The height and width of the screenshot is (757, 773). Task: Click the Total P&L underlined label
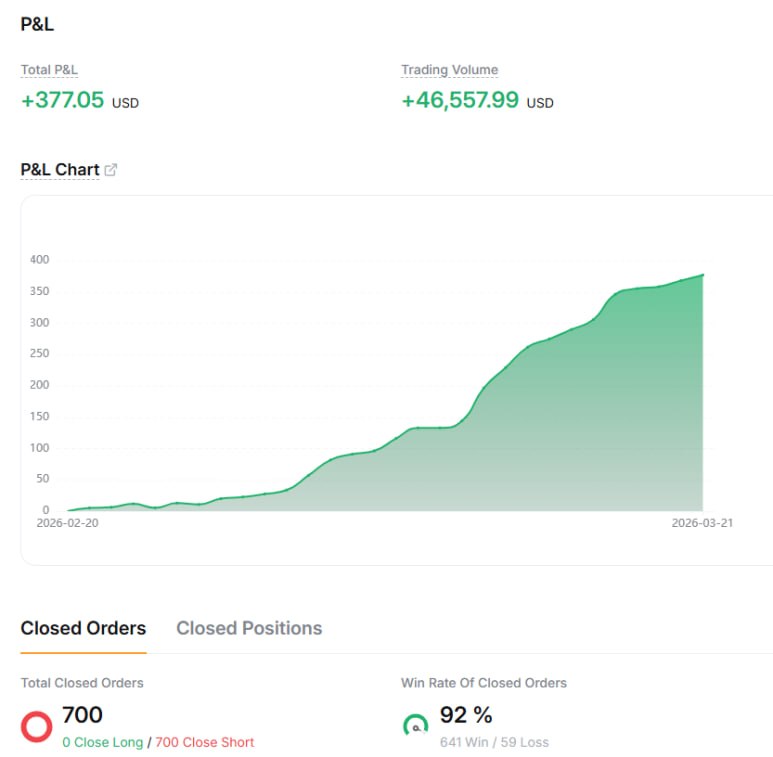pos(49,70)
